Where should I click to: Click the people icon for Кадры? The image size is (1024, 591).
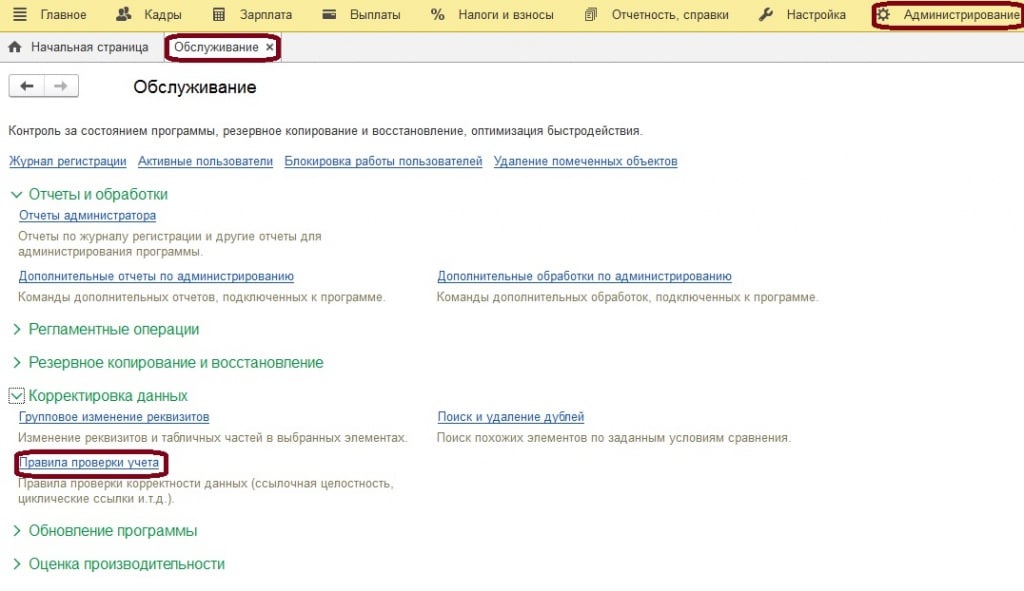pyautogui.click(x=124, y=15)
